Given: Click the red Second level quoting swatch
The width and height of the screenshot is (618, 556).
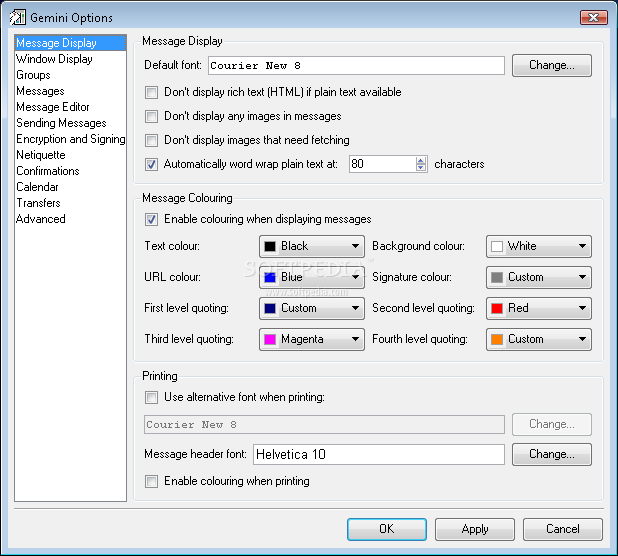Looking at the screenshot, I should [x=497, y=308].
